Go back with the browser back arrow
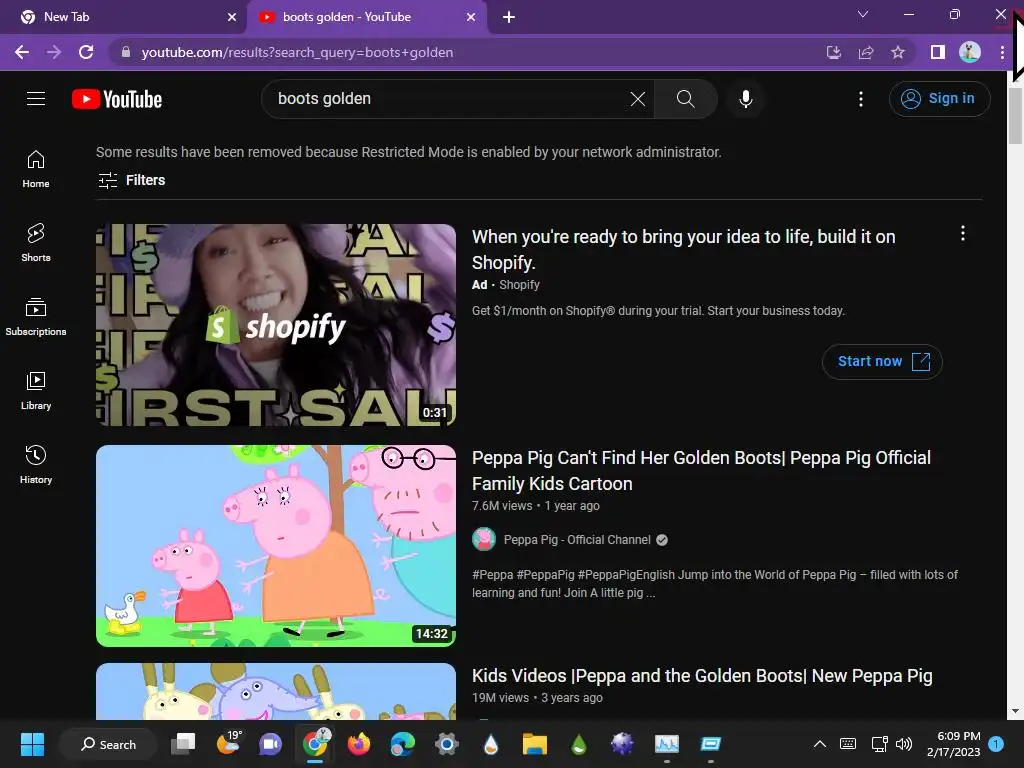The image size is (1024, 768). click(22, 52)
